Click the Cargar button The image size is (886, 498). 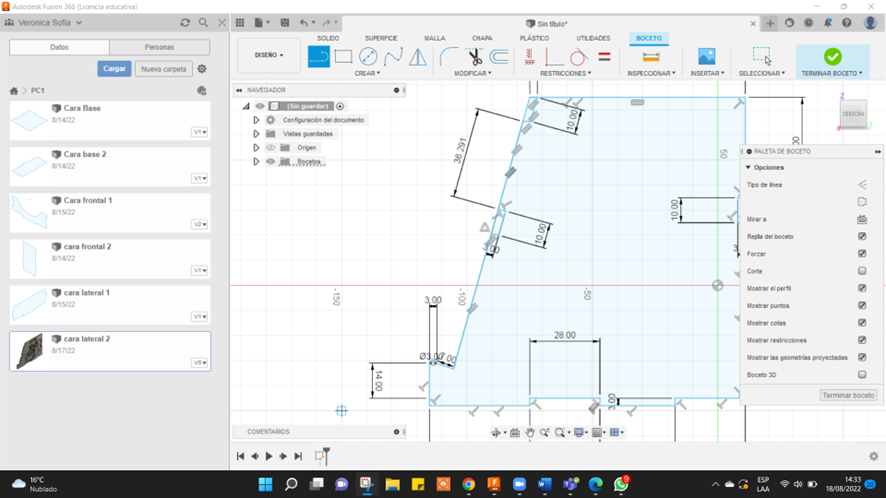pyautogui.click(x=114, y=69)
